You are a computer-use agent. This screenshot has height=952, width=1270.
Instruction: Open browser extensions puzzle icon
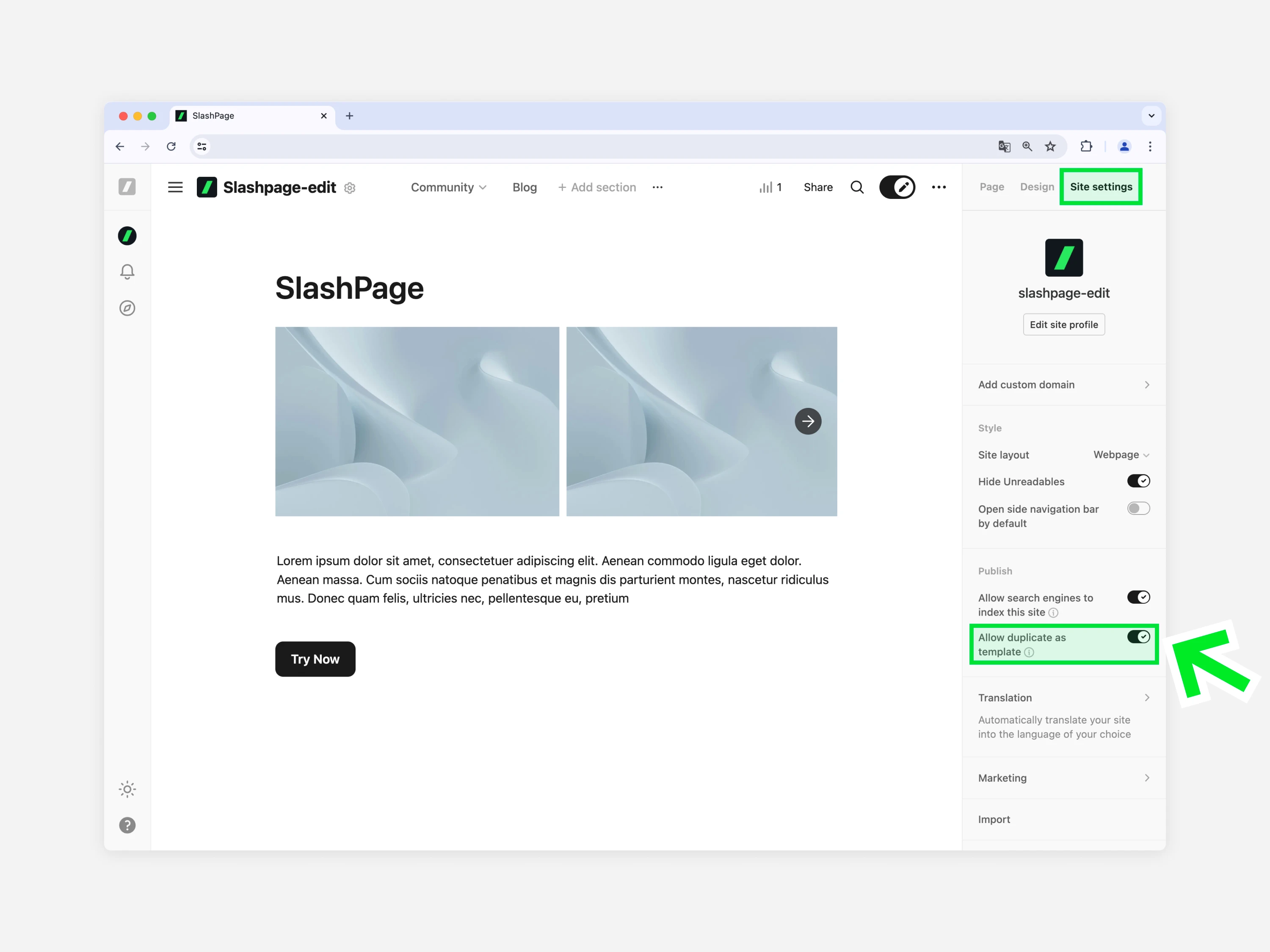(1086, 146)
